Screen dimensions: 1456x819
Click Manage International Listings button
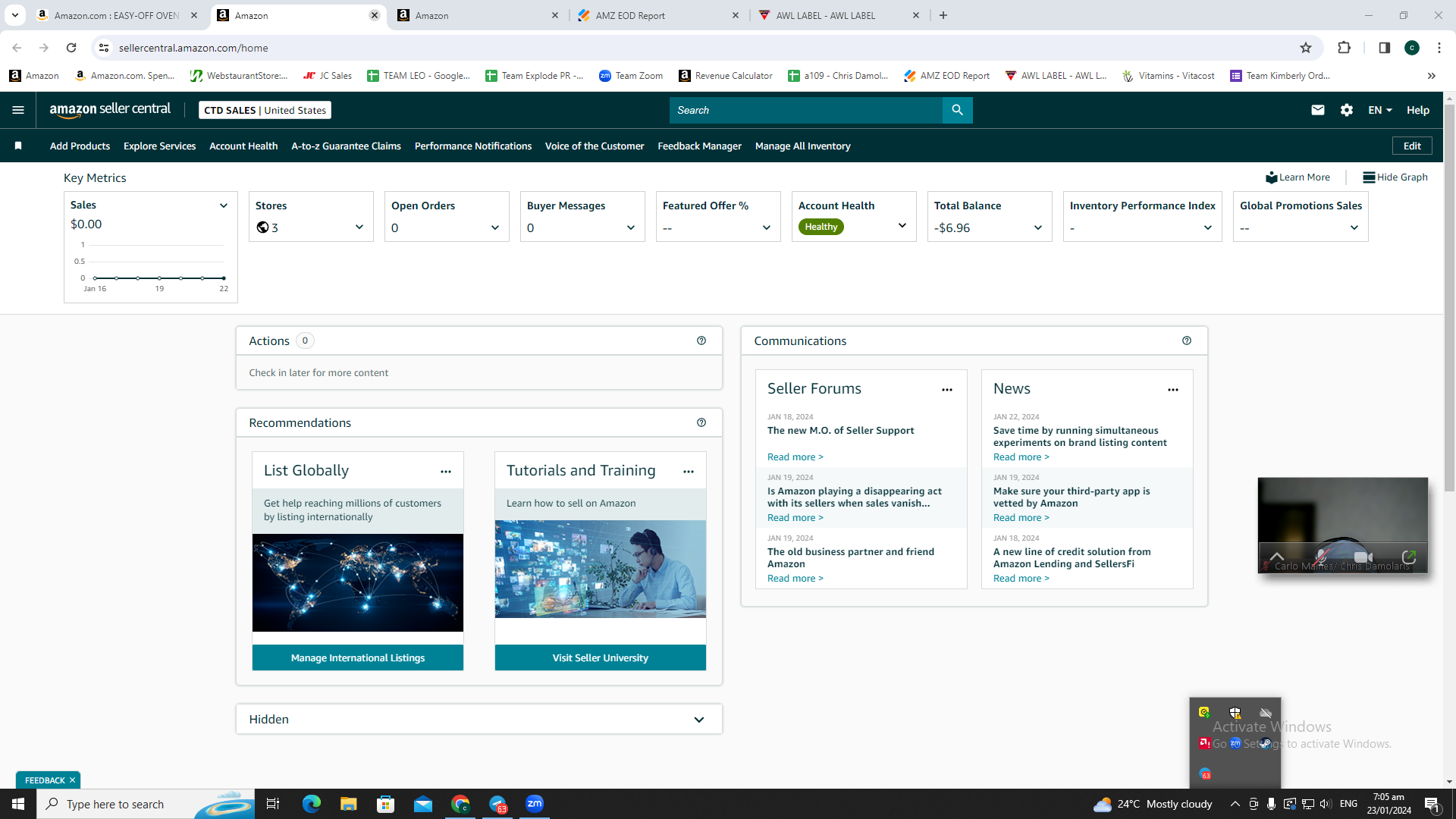[x=358, y=657]
